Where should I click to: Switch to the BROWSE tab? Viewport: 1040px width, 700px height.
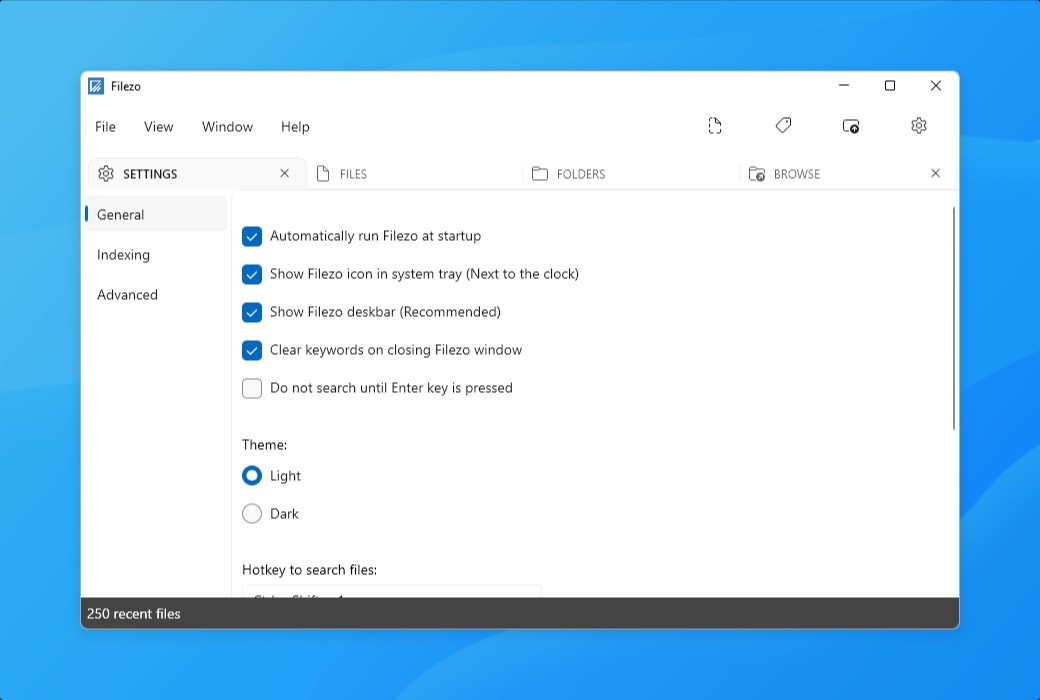(x=847, y=174)
